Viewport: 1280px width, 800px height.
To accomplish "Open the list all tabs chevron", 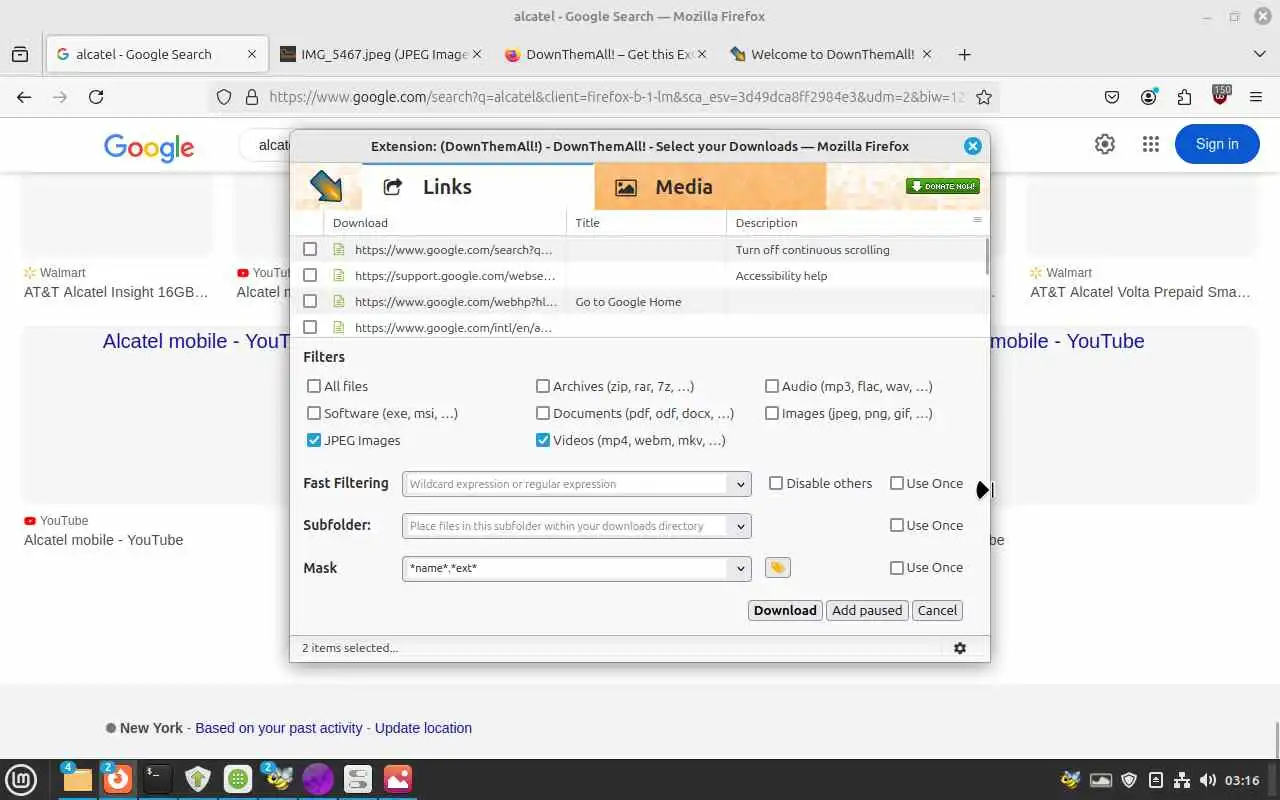I will [1259, 54].
